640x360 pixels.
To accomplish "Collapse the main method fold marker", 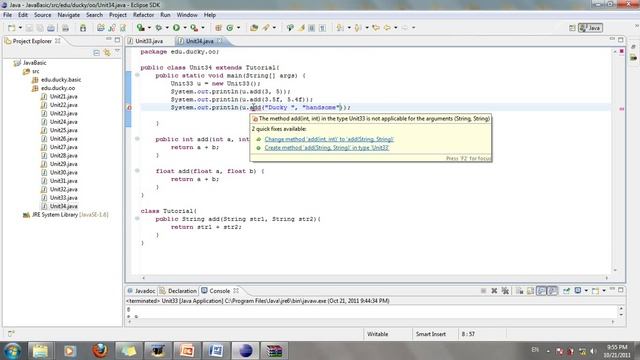I will pos(137,76).
